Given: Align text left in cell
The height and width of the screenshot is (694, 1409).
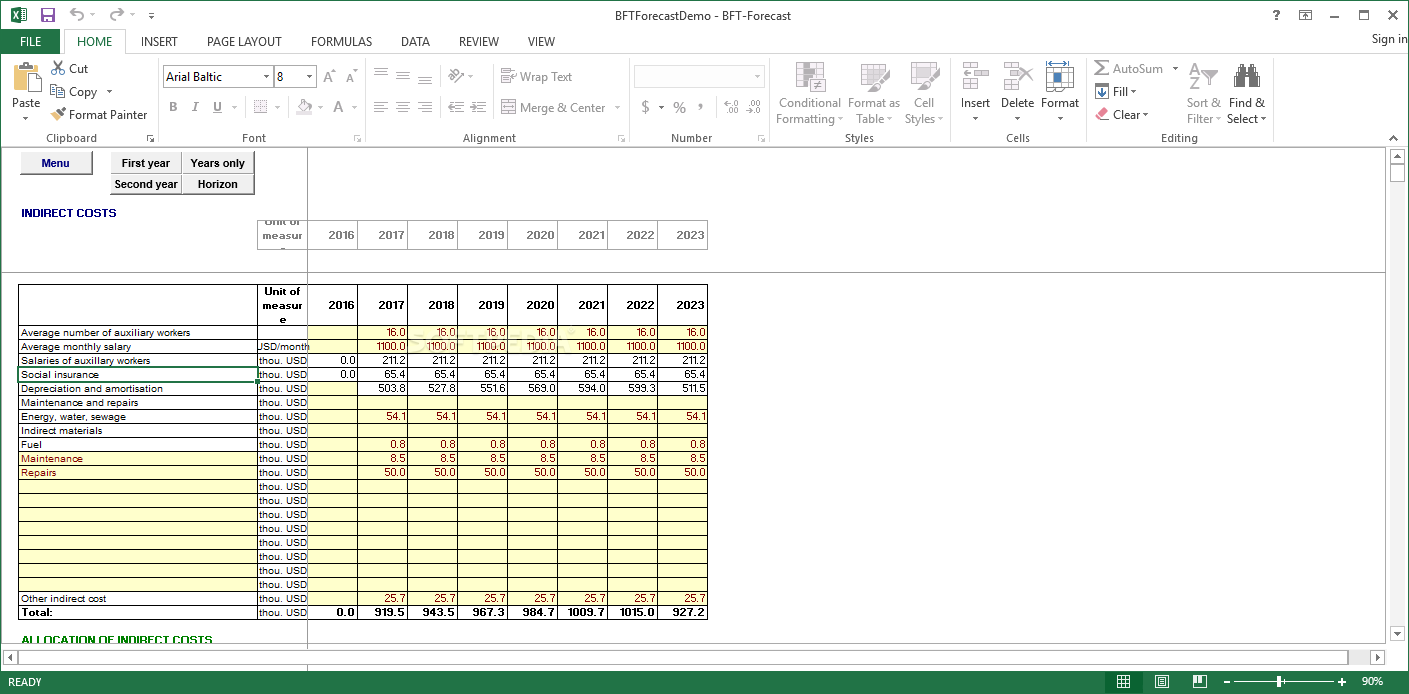Looking at the screenshot, I should pos(381,107).
